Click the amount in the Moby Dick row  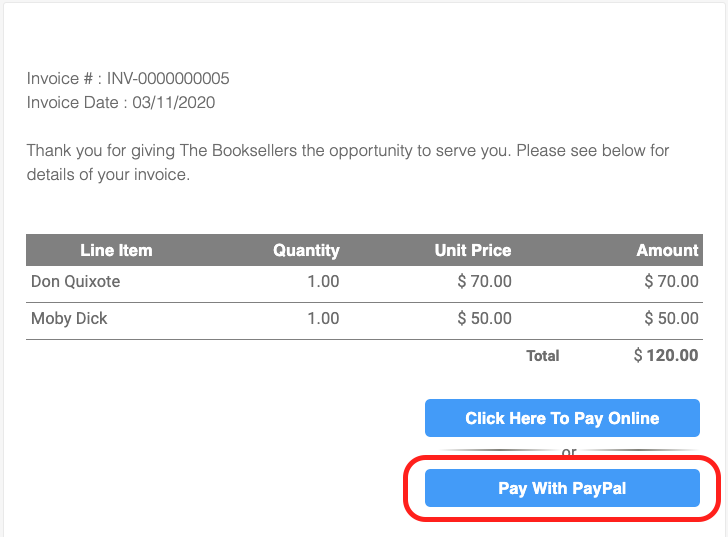tap(671, 319)
